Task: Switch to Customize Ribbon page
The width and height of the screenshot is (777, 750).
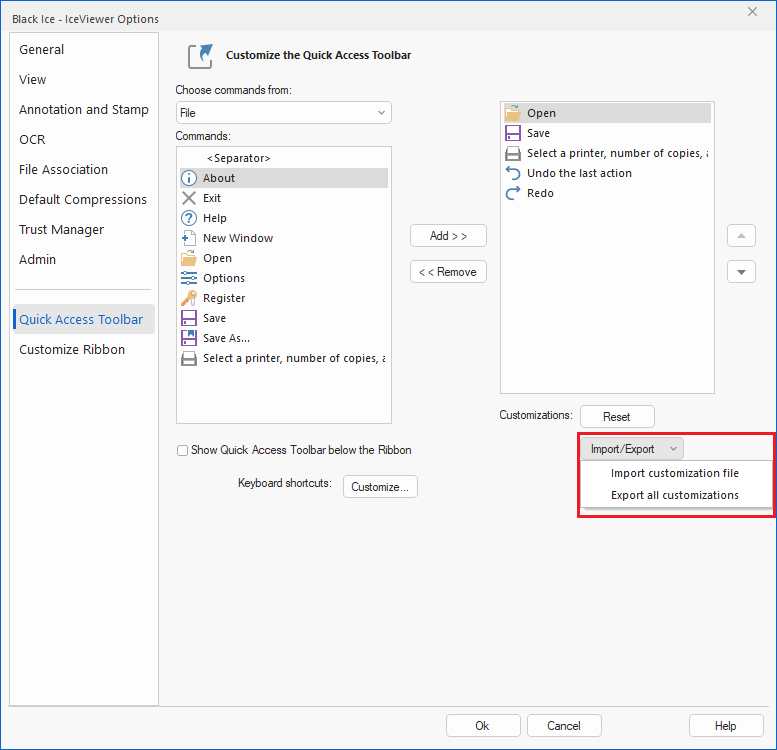Action: coord(72,350)
